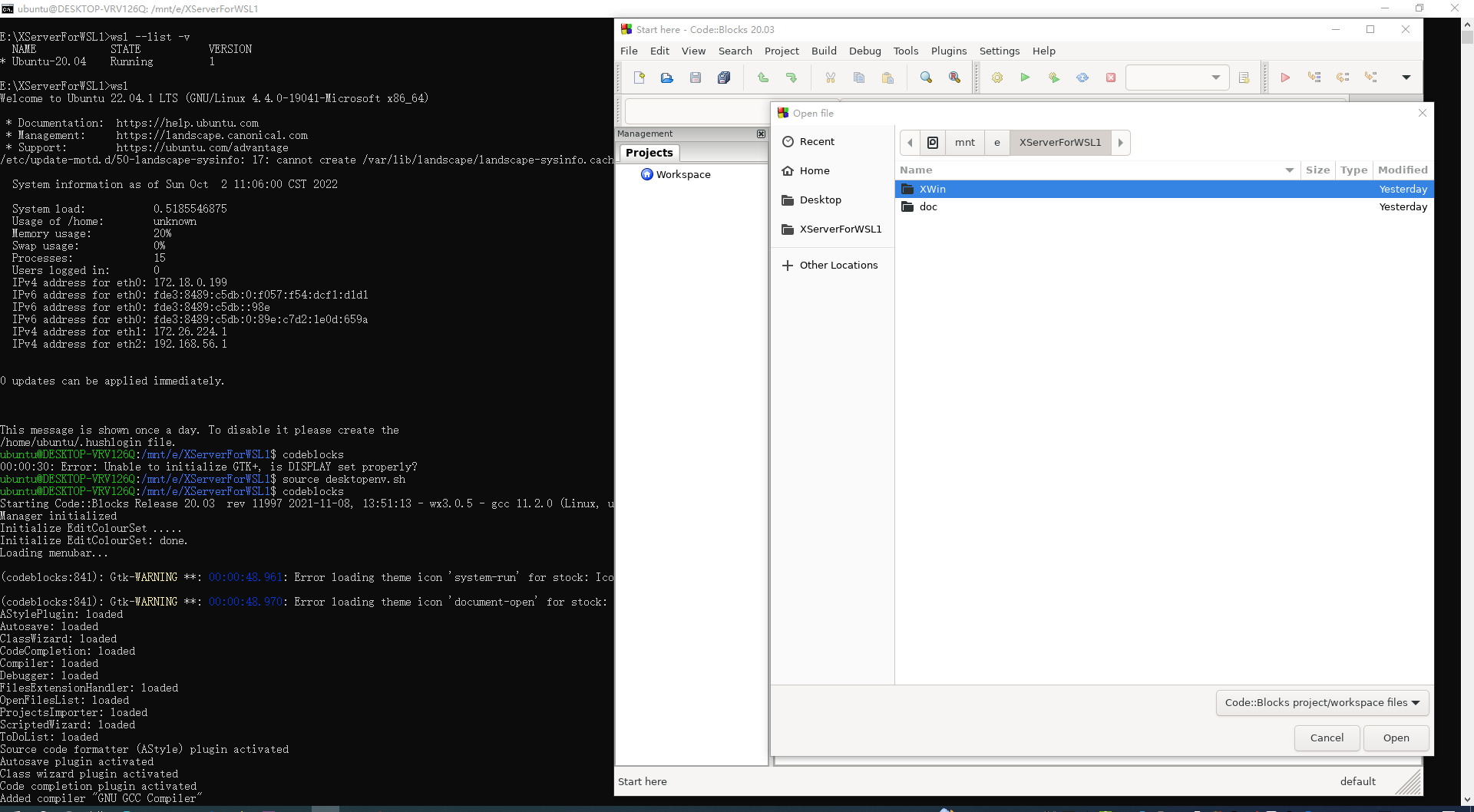Open the Project menu

782,51
